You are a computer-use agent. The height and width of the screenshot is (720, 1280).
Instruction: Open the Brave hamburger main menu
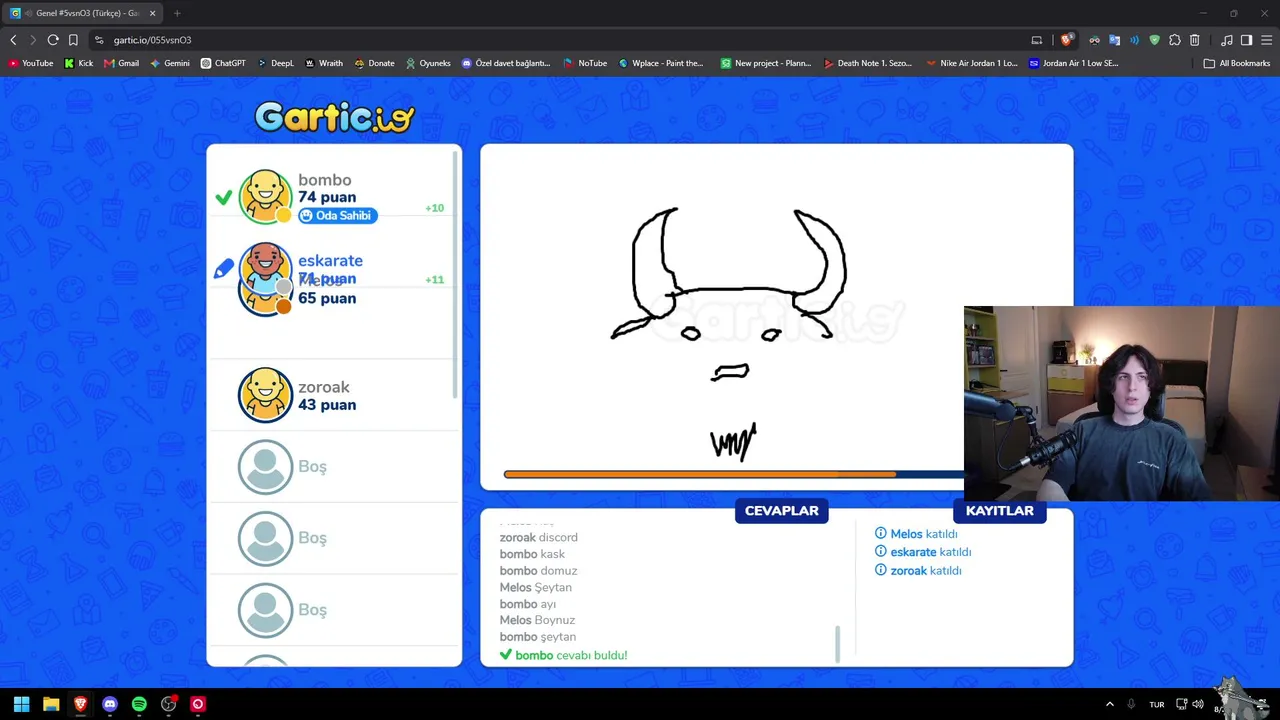point(1266,40)
